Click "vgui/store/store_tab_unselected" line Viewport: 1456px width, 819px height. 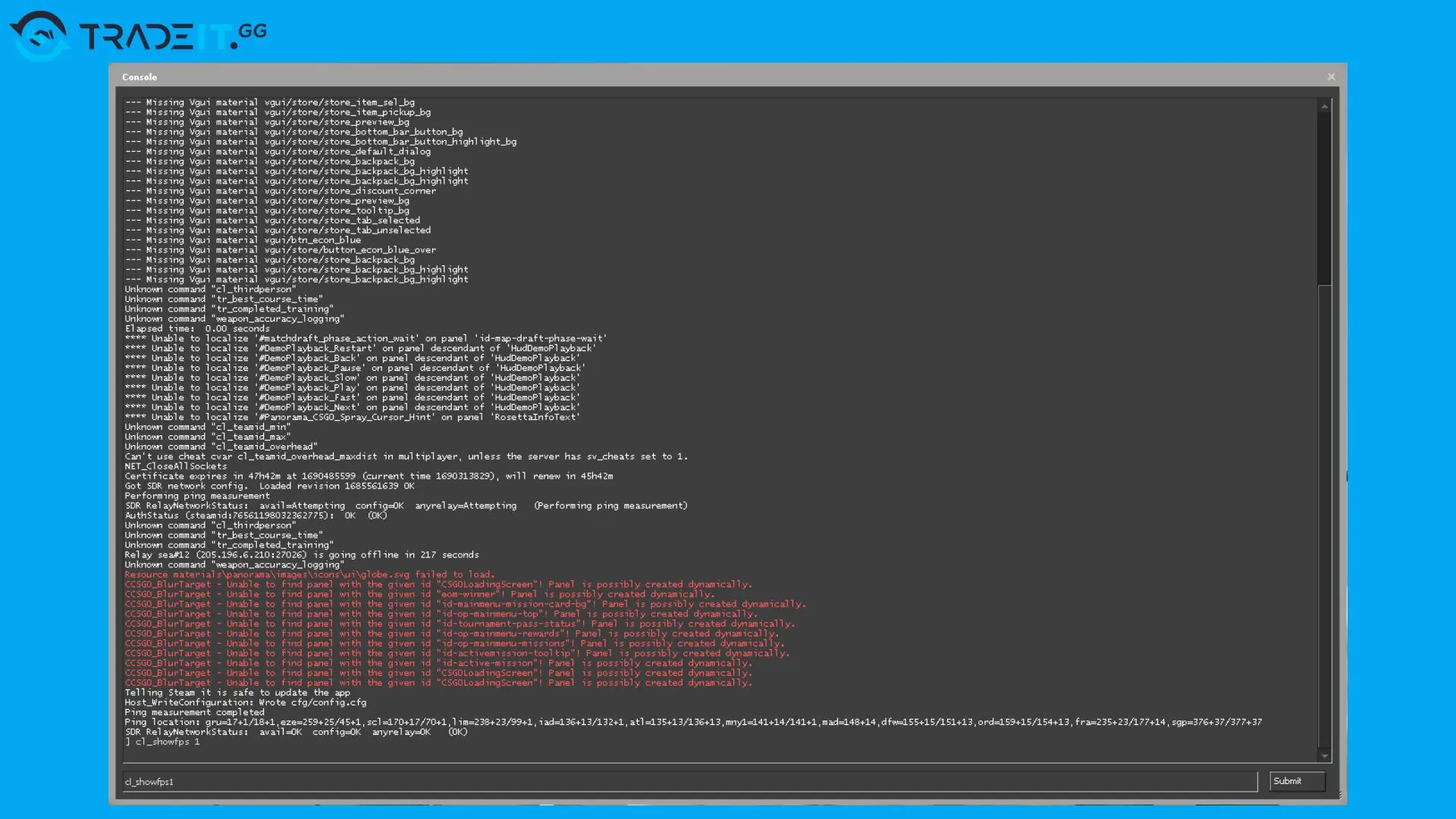point(278,230)
